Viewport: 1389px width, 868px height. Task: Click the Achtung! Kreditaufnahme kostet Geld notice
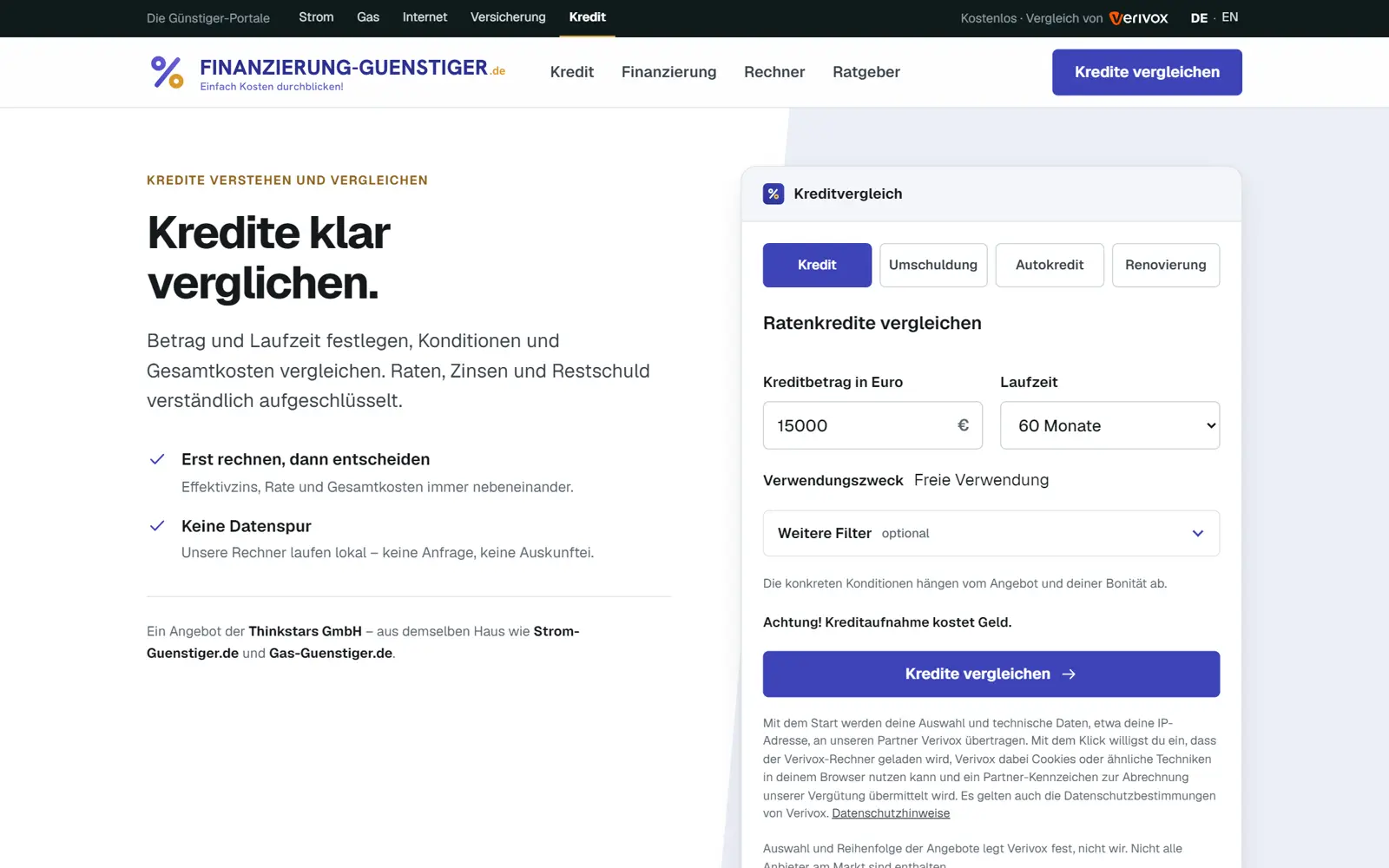887,622
